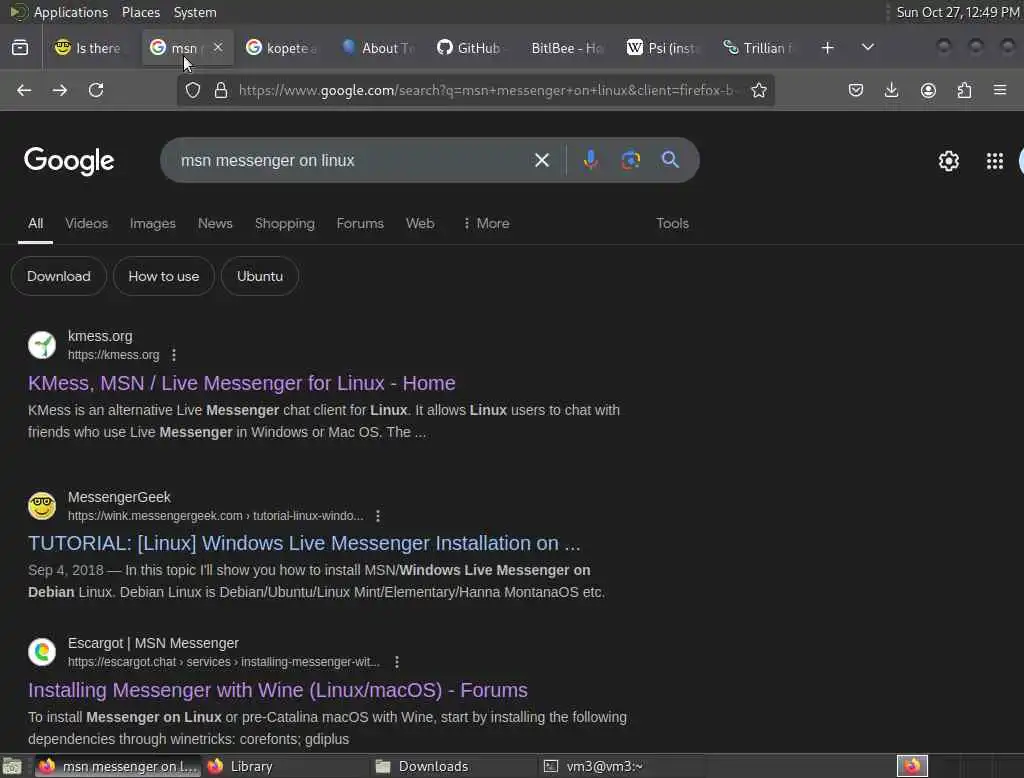
Task: Open TUTORIAL Windows Live Messenger Installation link
Action: 304,543
